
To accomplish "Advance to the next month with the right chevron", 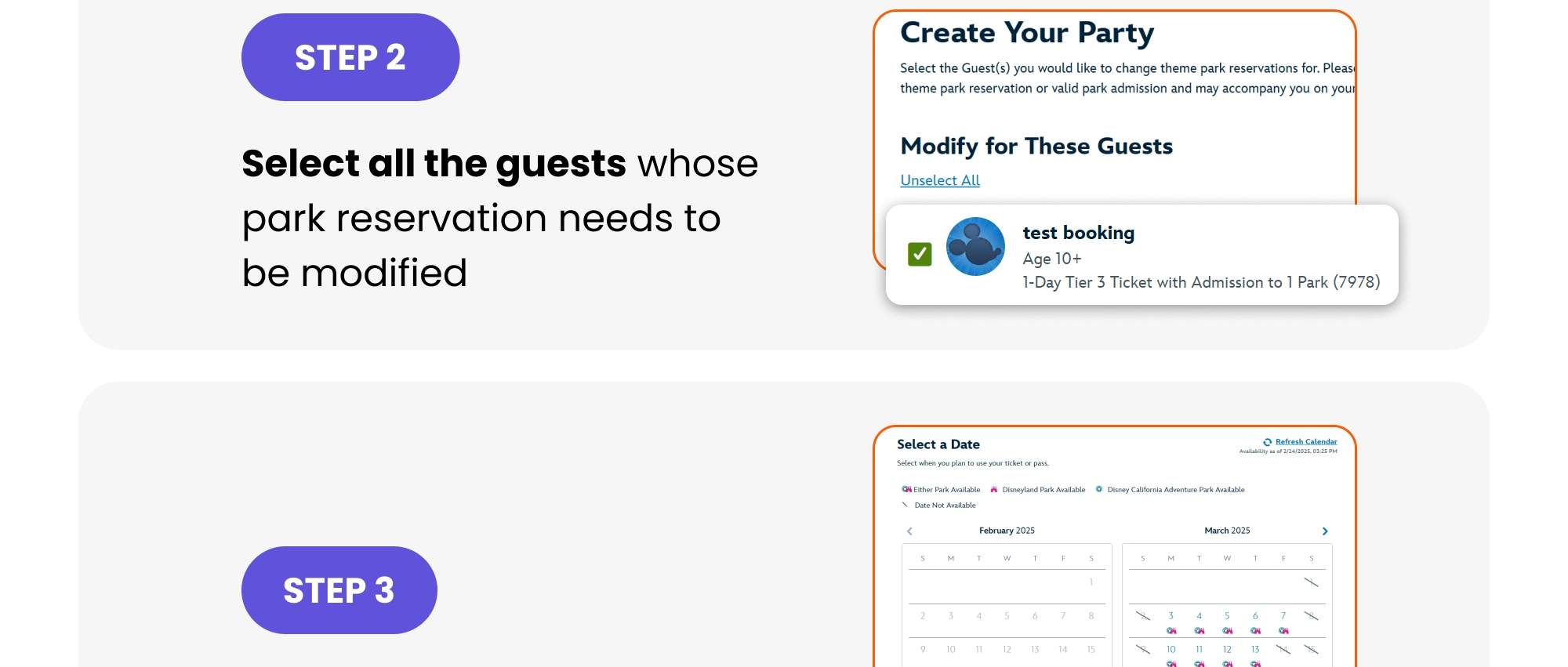I will coord(1325,531).
